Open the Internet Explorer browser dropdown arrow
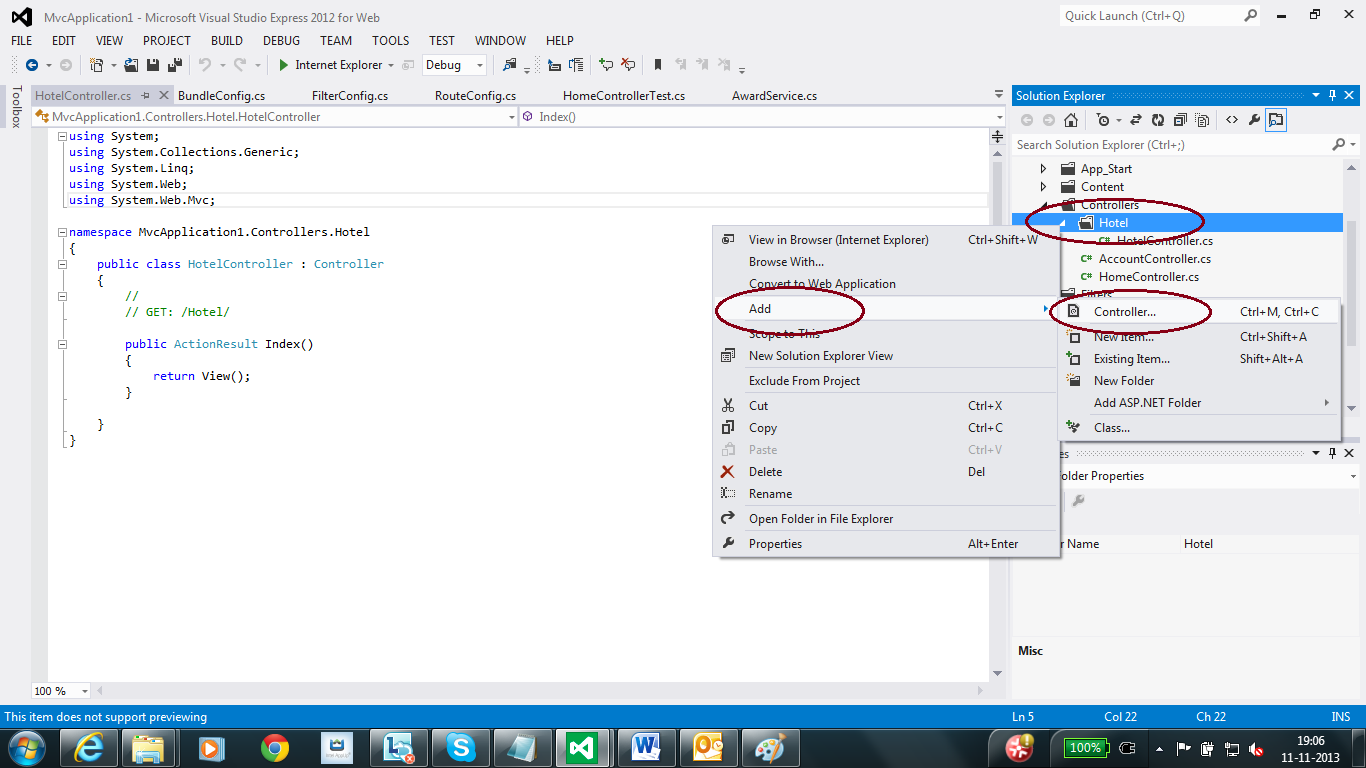The height and width of the screenshot is (768, 1366). pyautogui.click(x=390, y=65)
